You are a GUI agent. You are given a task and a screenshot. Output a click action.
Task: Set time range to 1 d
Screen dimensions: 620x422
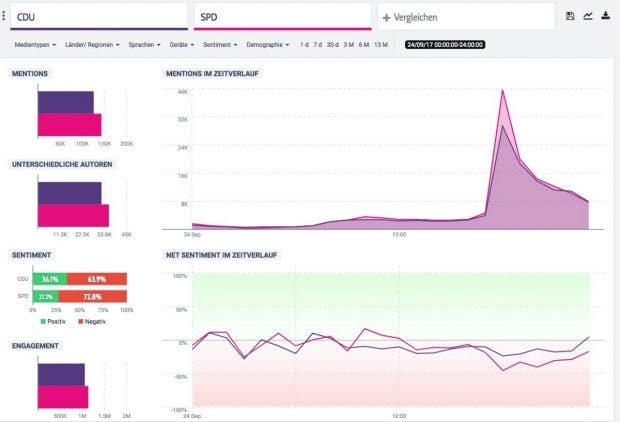pyautogui.click(x=304, y=45)
